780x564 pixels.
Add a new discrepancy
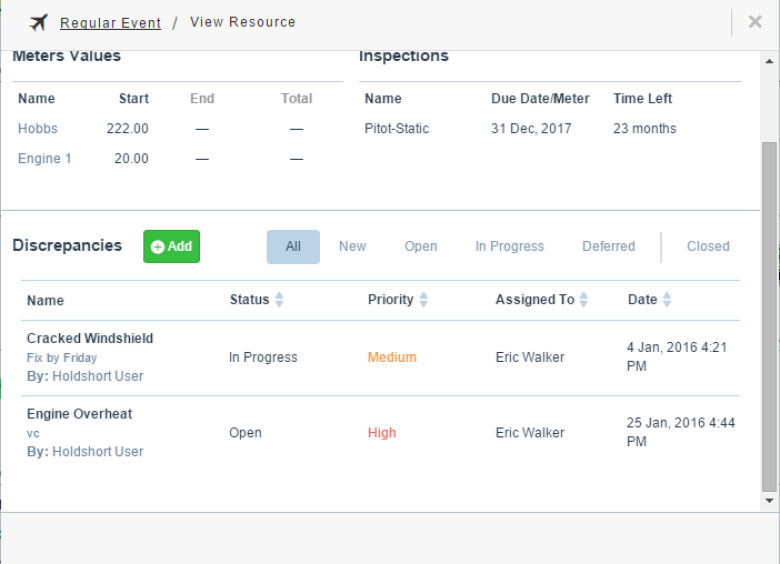tap(172, 246)
